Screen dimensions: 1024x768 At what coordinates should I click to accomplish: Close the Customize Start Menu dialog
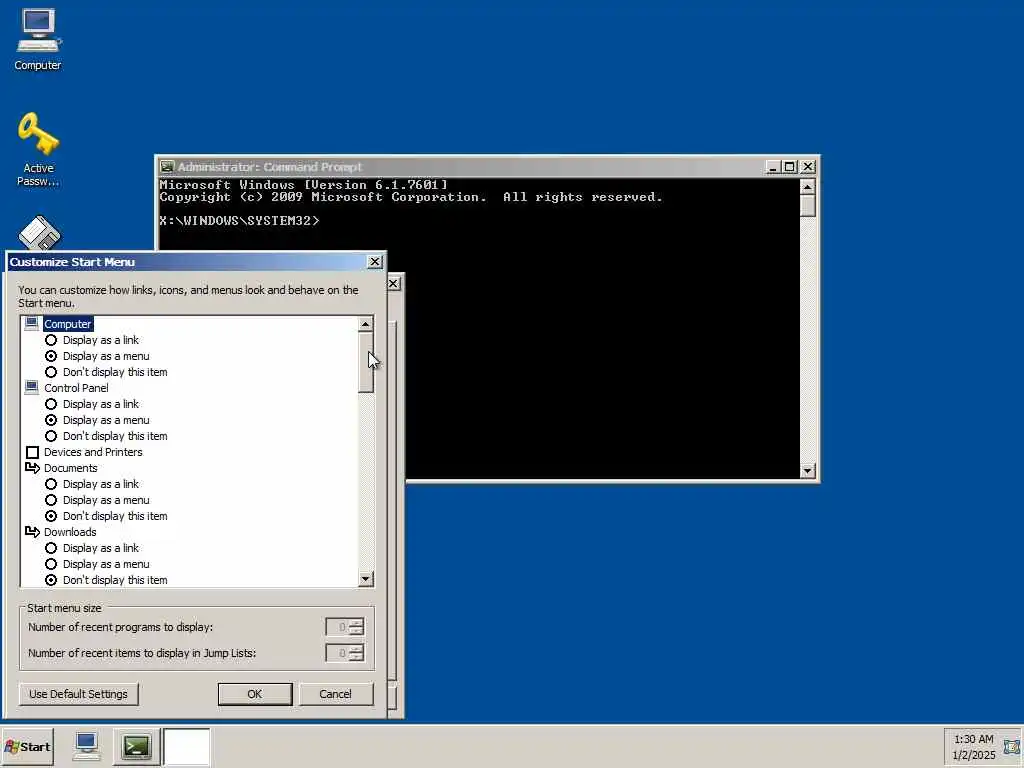pos(375,261)
